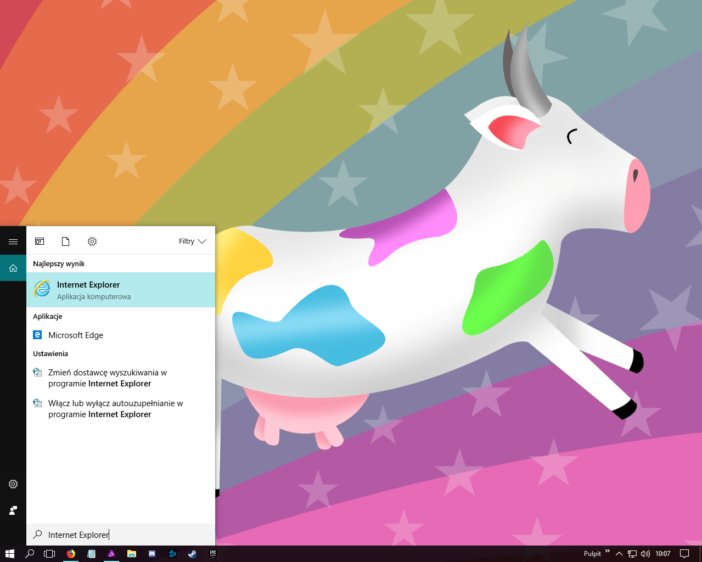Open 'Włącz lub wyłącz autouzupełnianie' setting
The width and height of the screenshot is (702, 562).
(x=120, y=409)
